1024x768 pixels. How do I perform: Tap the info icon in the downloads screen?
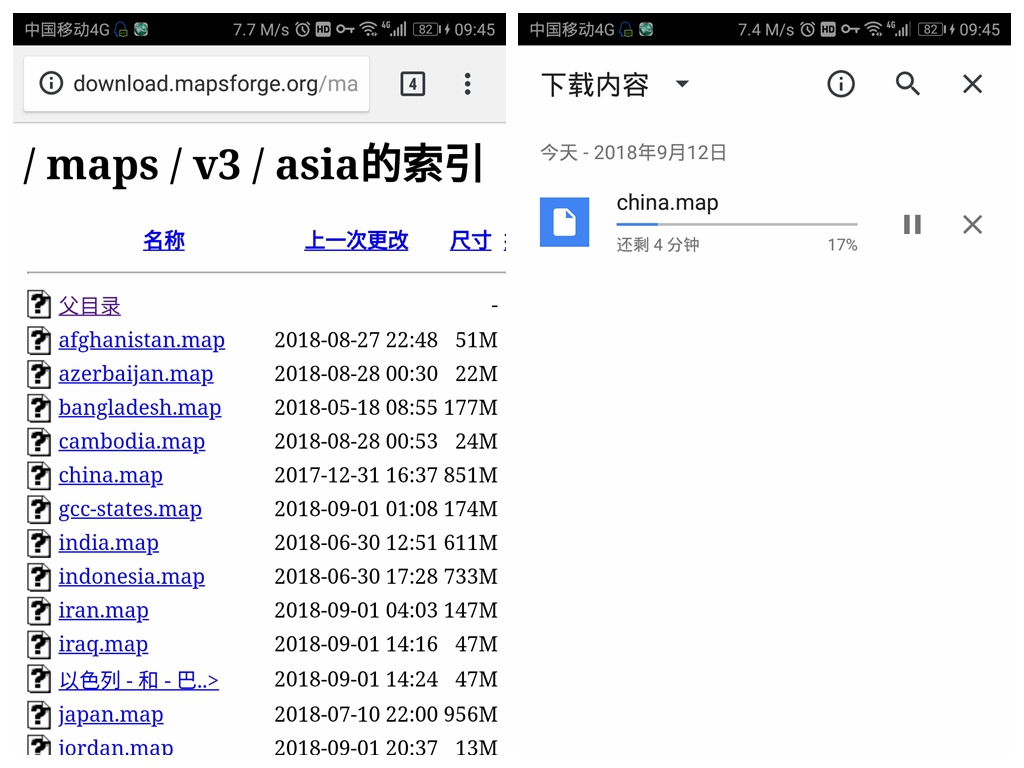point(841,84)
